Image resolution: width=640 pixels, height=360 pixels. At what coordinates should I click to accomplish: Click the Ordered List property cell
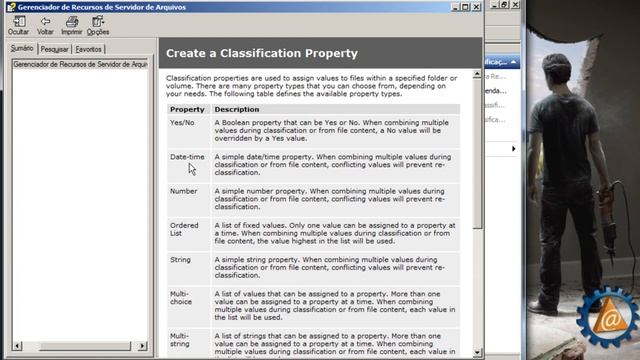tap(189, 234)
